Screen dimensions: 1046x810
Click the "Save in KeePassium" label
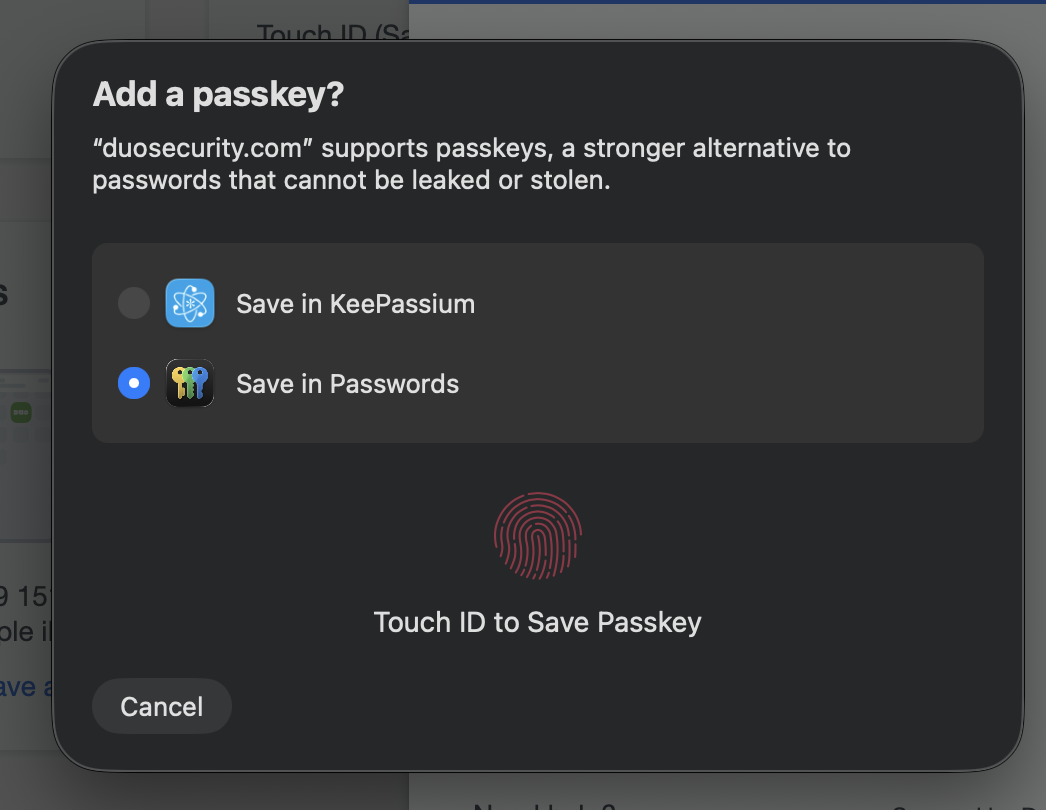pyautogui.click(x=355, y=304)
